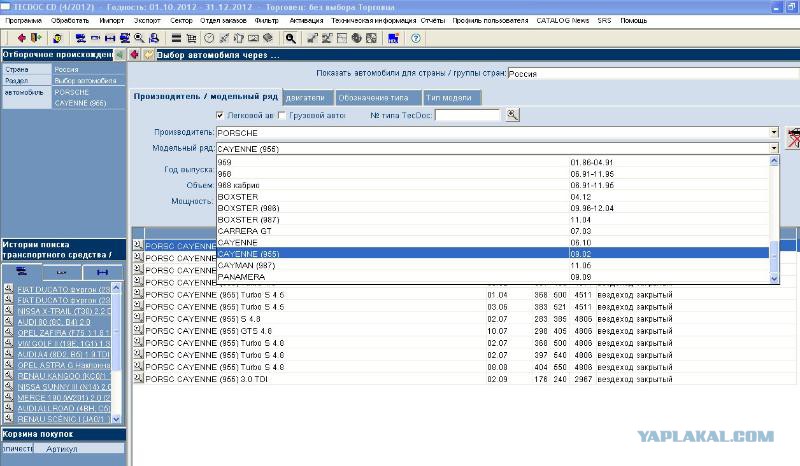This screenshot has width=800, height=466.
Task: Click the down arrow of history list scrollbar
Action: (116, 419)
